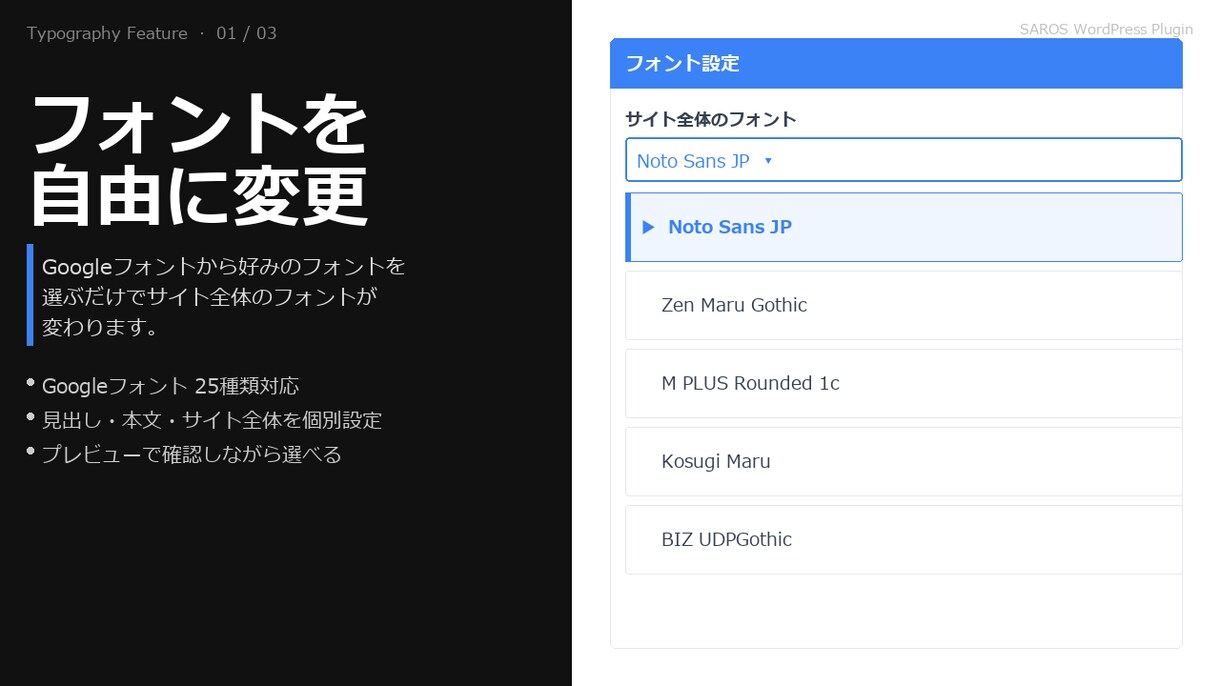Viewport: 1220px width, 686px height.
Task: Choose Zen Maru Gothic font option
Action: (x=904, y=305)
